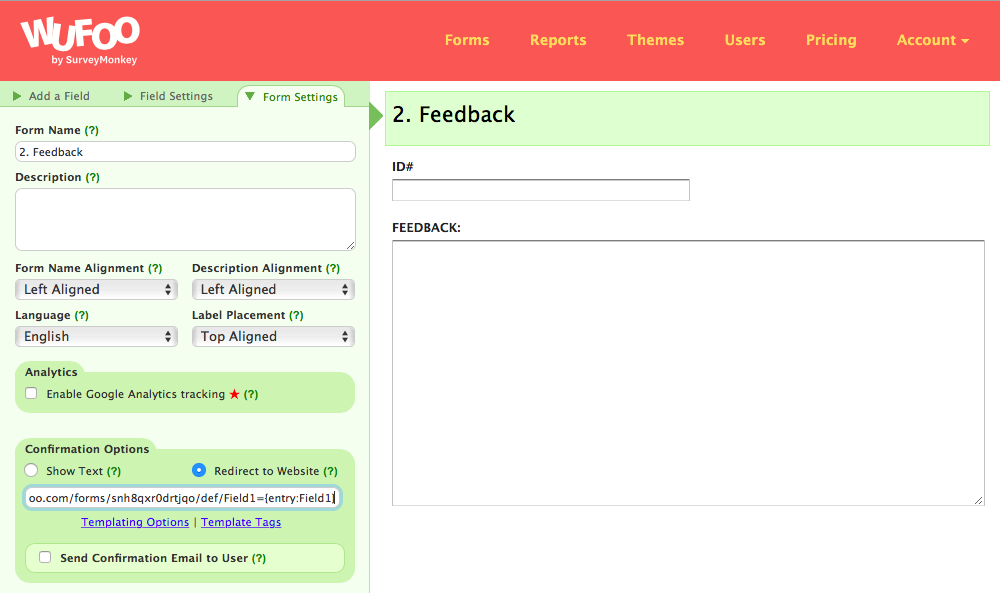Open help for Redirect to Website
This screenshot has width=1000, height=593.
330,471
